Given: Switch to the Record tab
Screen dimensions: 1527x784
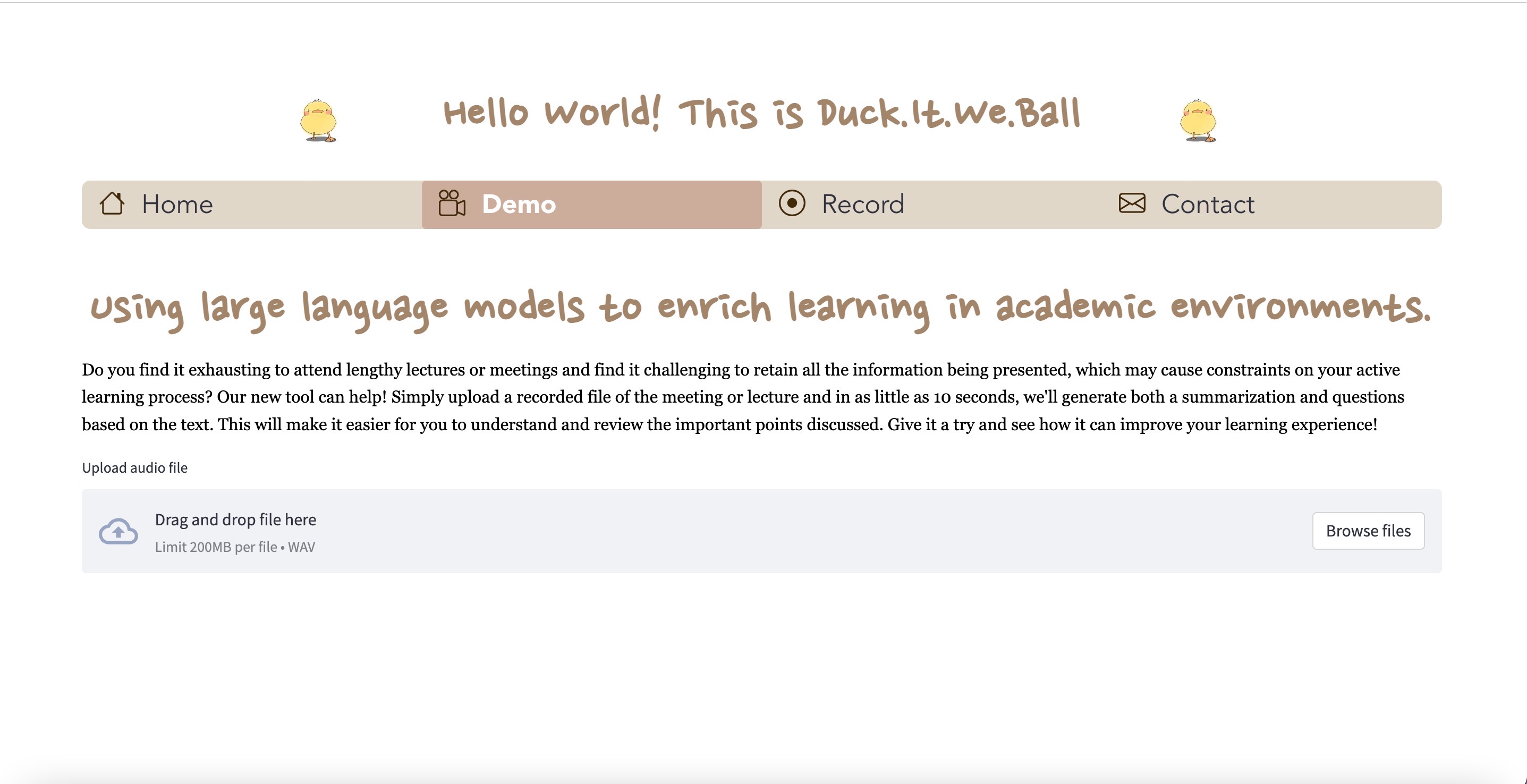Looking at the screenshot, I should click(862, 204).
